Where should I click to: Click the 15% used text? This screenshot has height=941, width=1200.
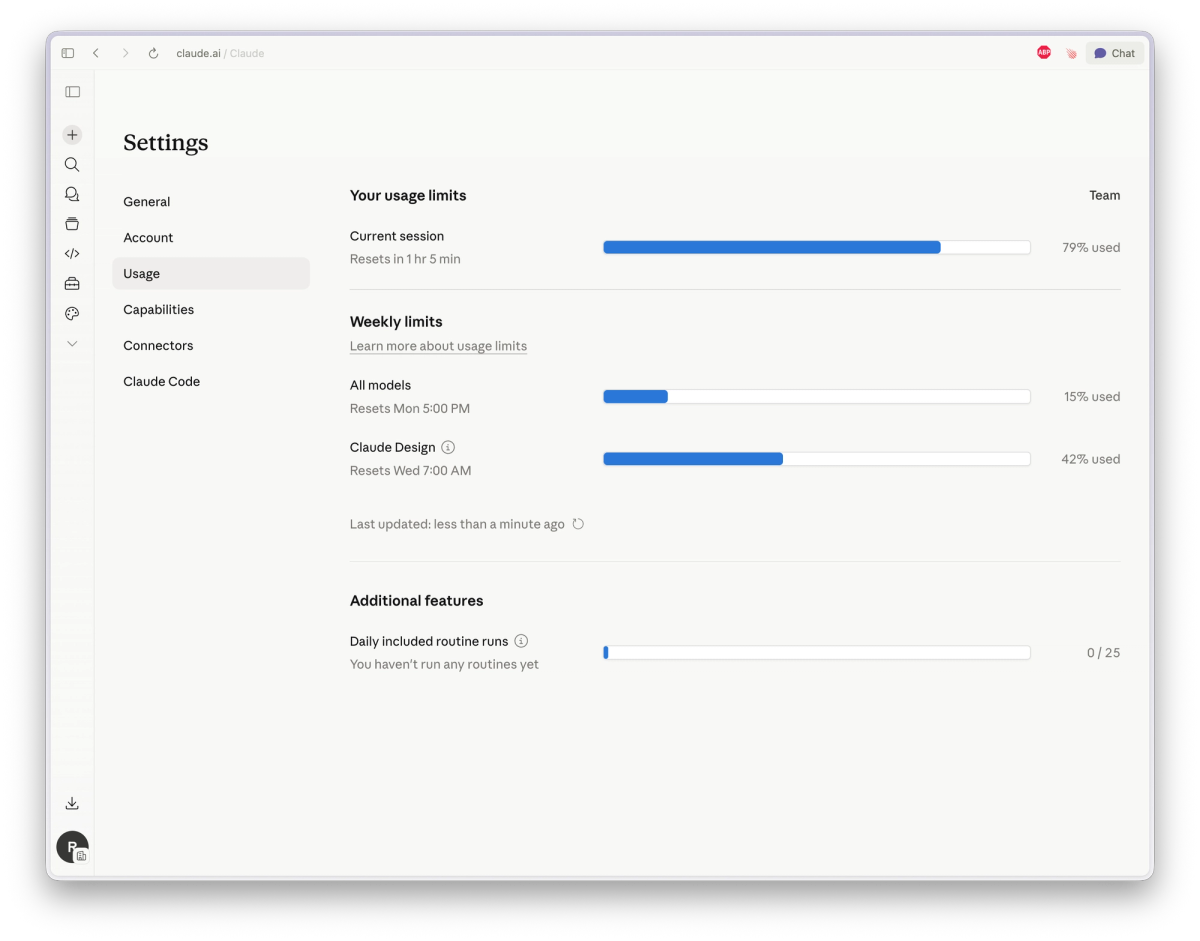[1092, 397]
